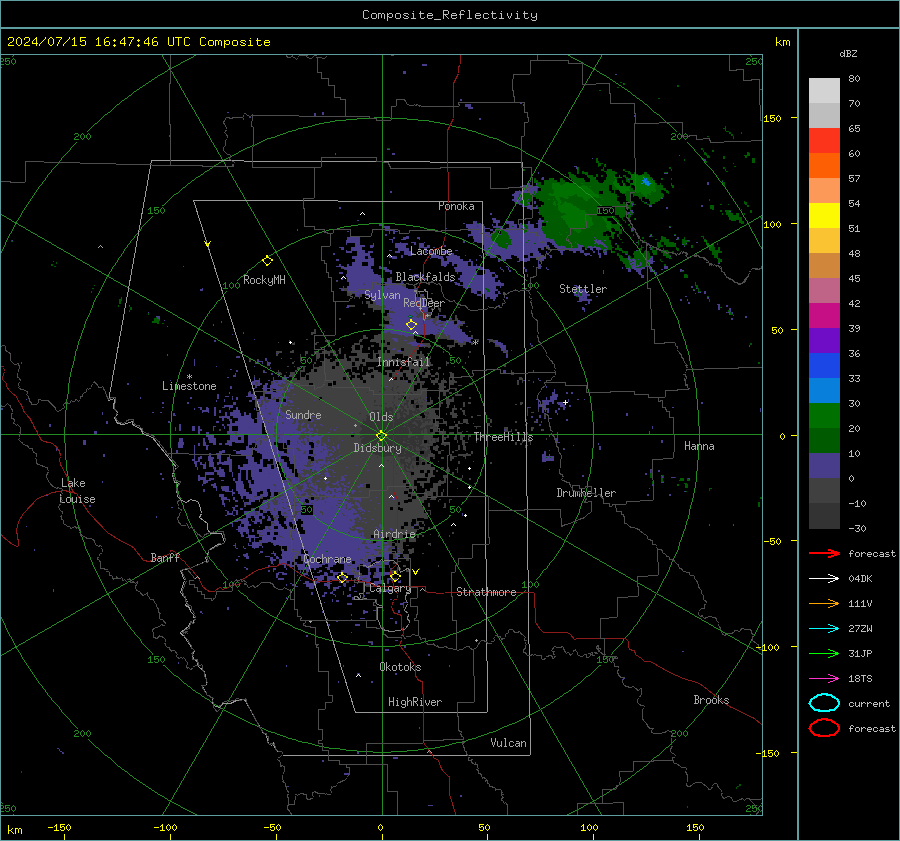Click the 04DK legend label

[860, 578]
